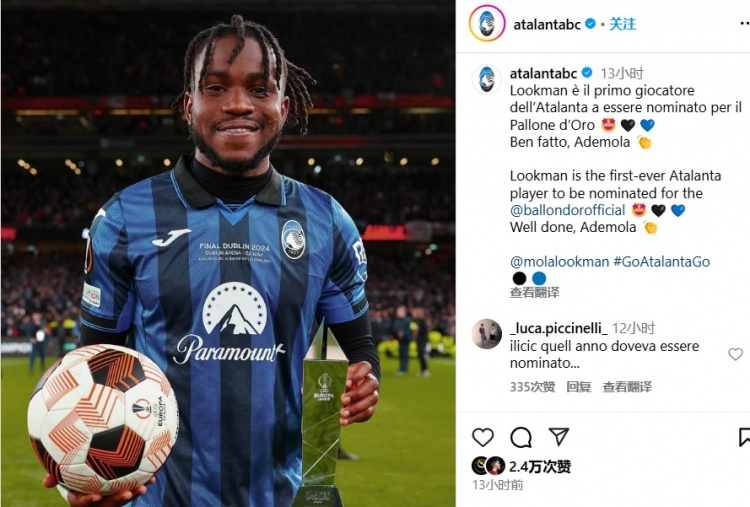Open atalantabc header profile avatar
750x507 pixels.
tap(487, 23)
